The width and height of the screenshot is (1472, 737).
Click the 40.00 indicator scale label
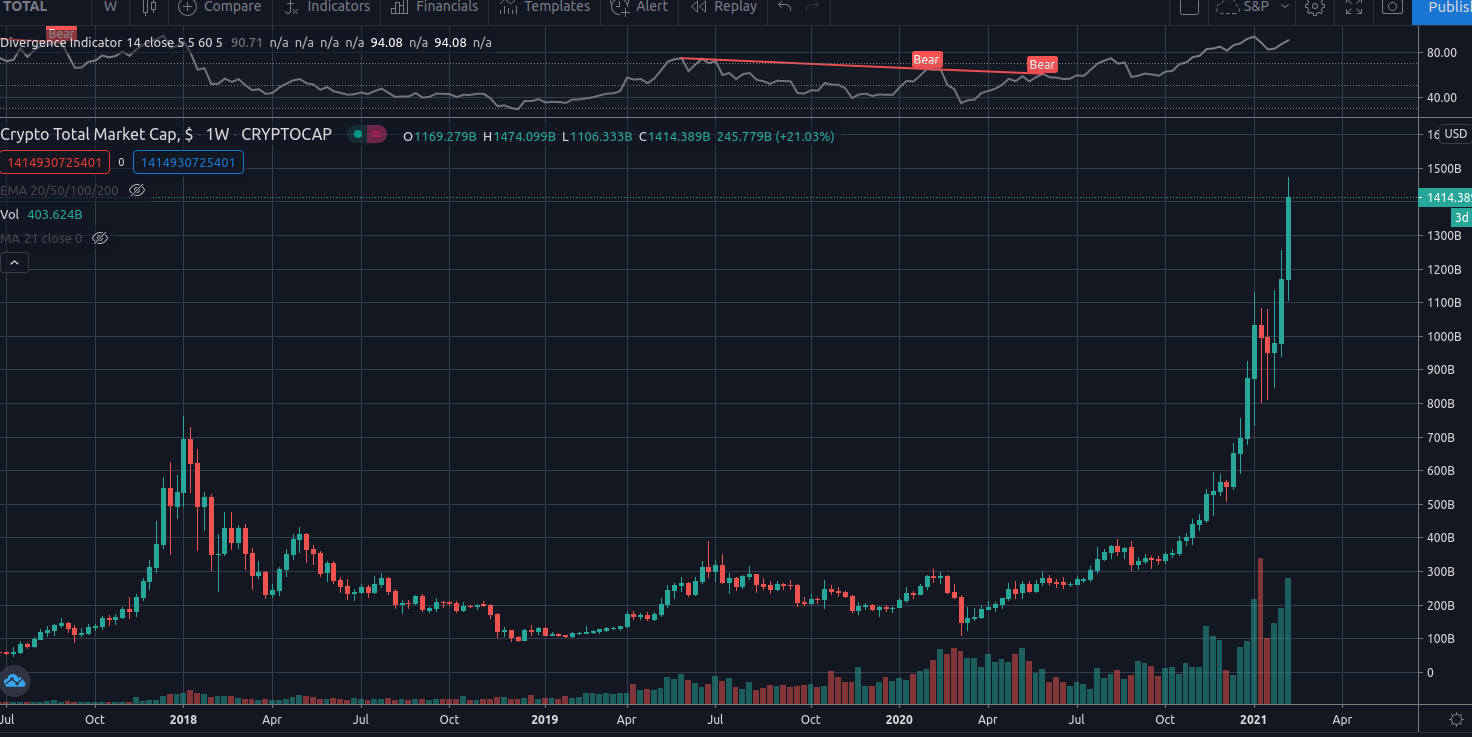tap(1441, 98)
